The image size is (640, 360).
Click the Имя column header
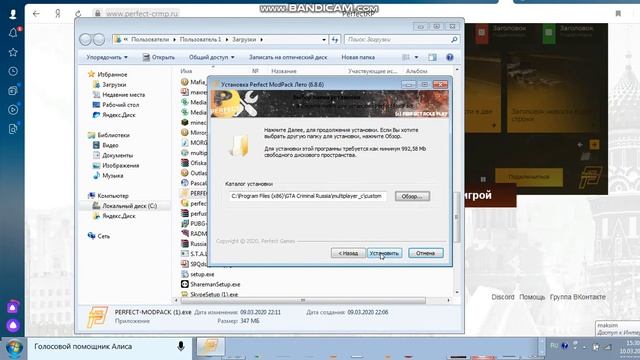(x=186, y=71)
